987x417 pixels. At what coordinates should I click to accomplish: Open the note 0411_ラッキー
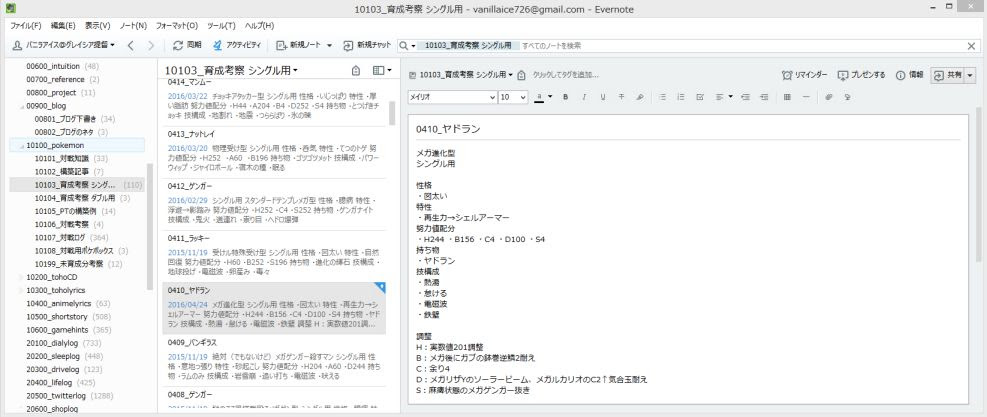click(274, 255)
